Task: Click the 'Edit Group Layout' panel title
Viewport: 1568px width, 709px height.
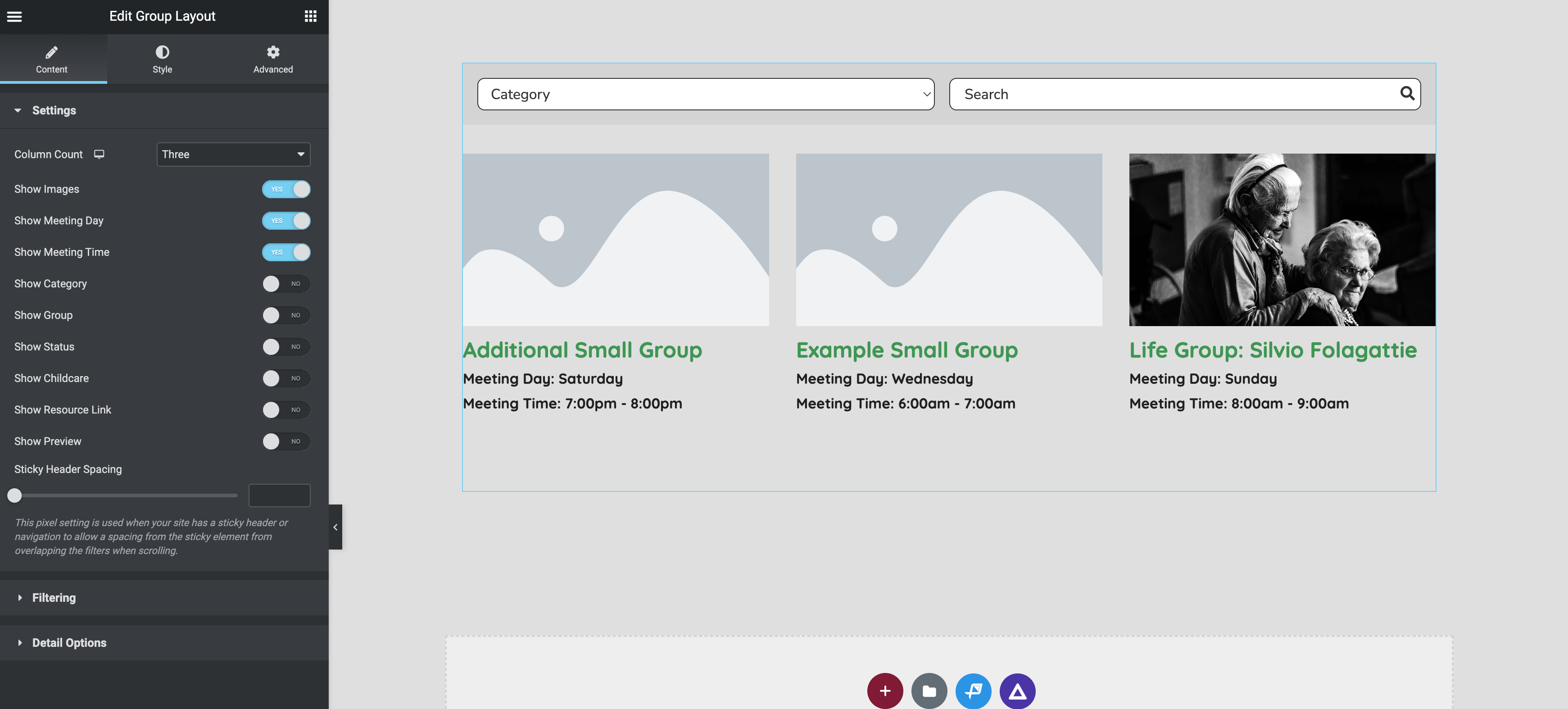Action: pyautogui.click(x=163, y=17)
